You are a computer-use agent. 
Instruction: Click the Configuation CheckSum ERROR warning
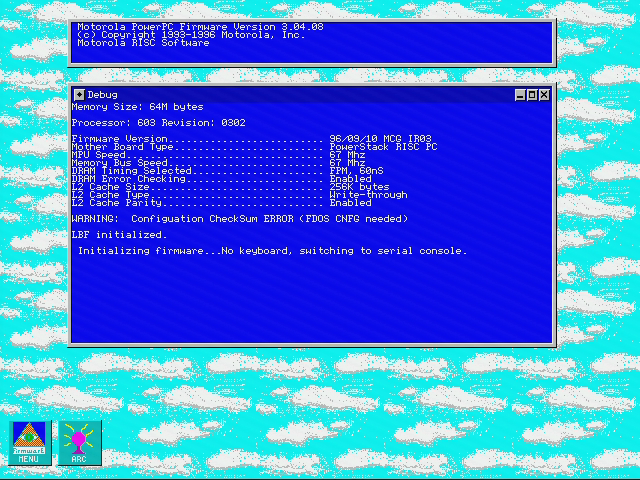pos(240,219)
